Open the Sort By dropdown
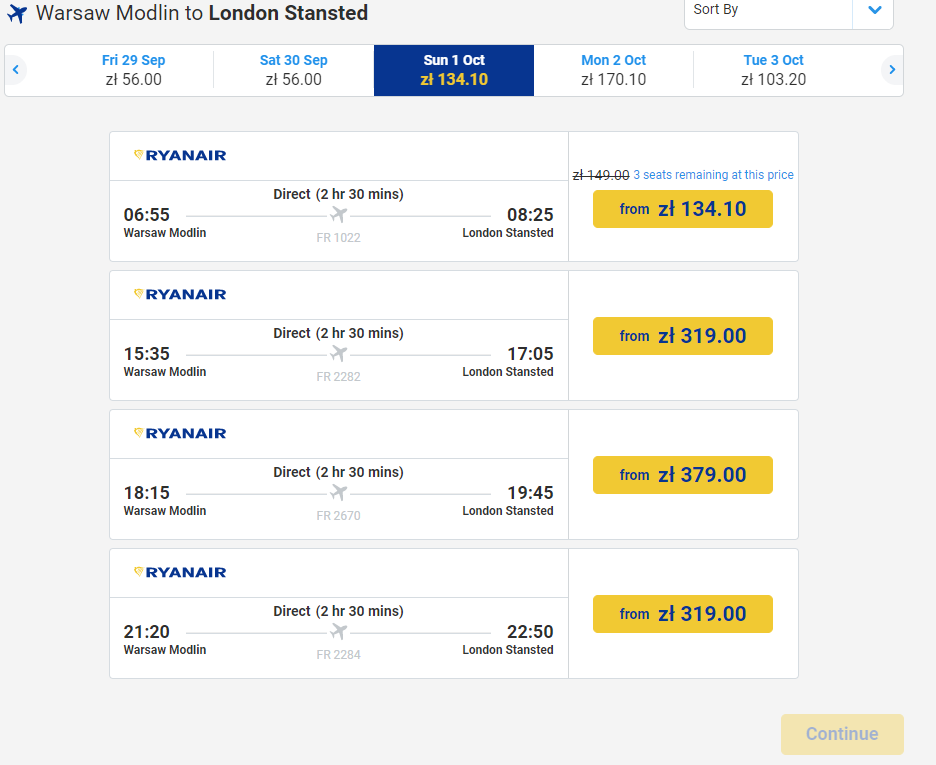The width and height of the screenshot is (936, 765). [789, 11]
